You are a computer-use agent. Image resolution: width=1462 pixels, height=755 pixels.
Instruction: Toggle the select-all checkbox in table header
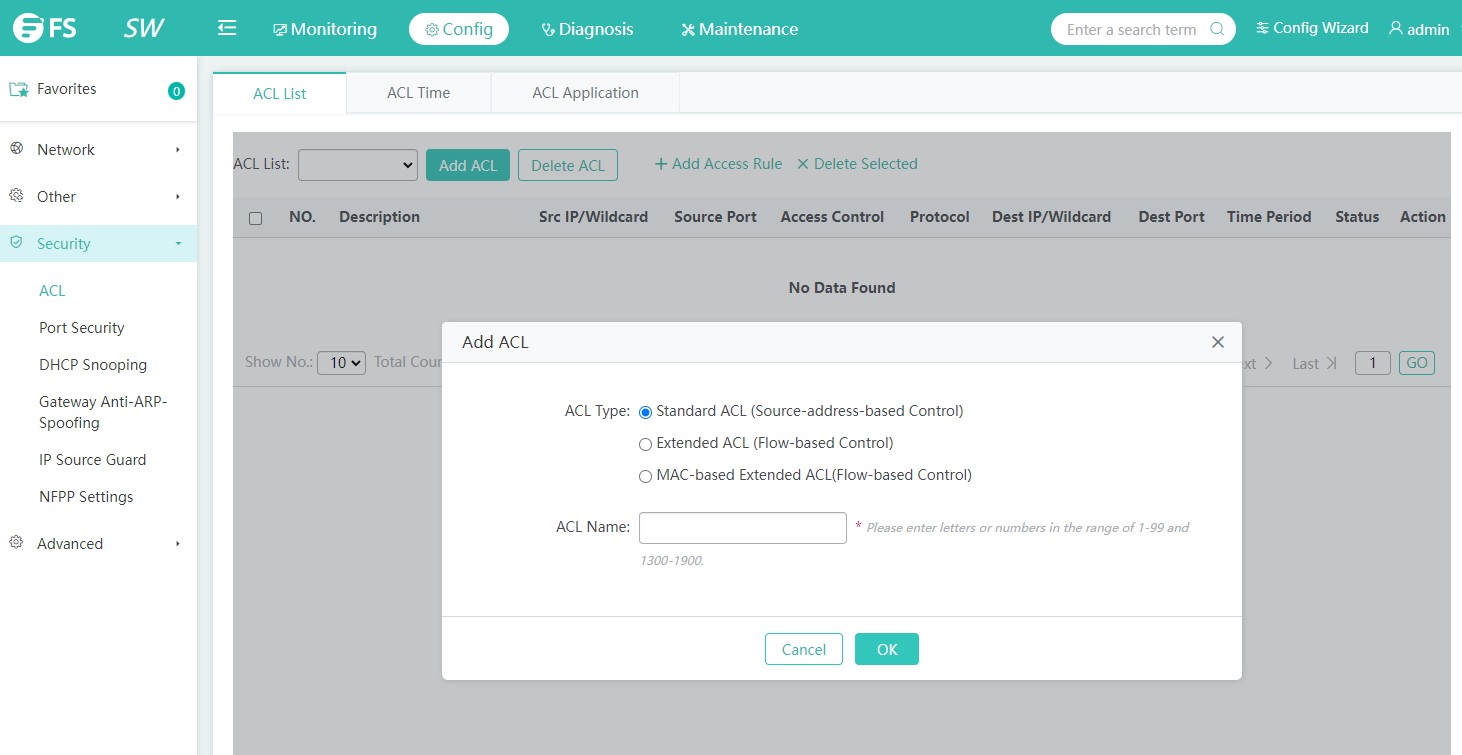pos(255,218)
